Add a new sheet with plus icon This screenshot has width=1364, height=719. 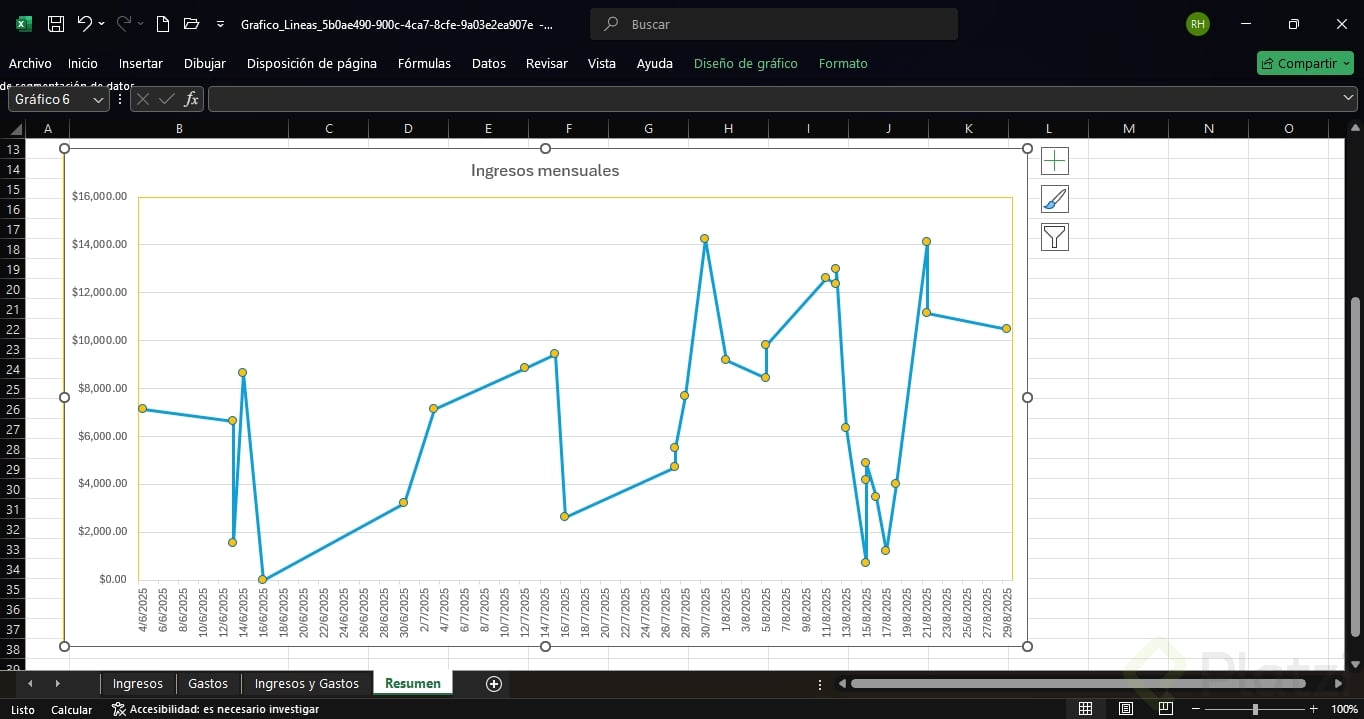coord(493,684)
